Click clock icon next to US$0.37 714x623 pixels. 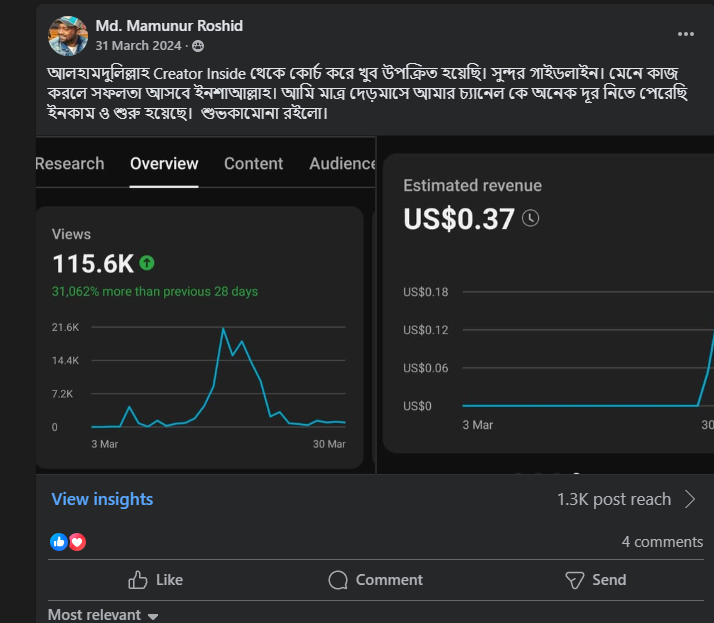(531, 218)
